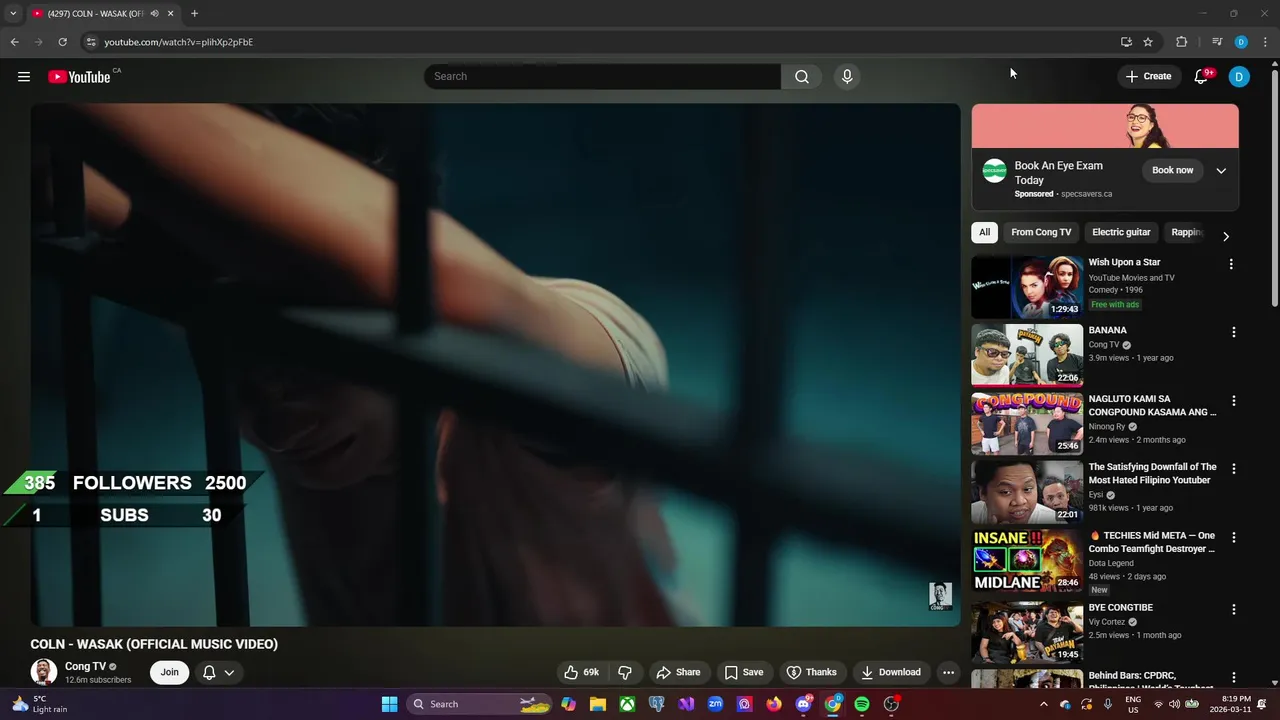Select the Electric guitar chip
Viewport: 1280px width, 720px height.
tap(1121, 232)
